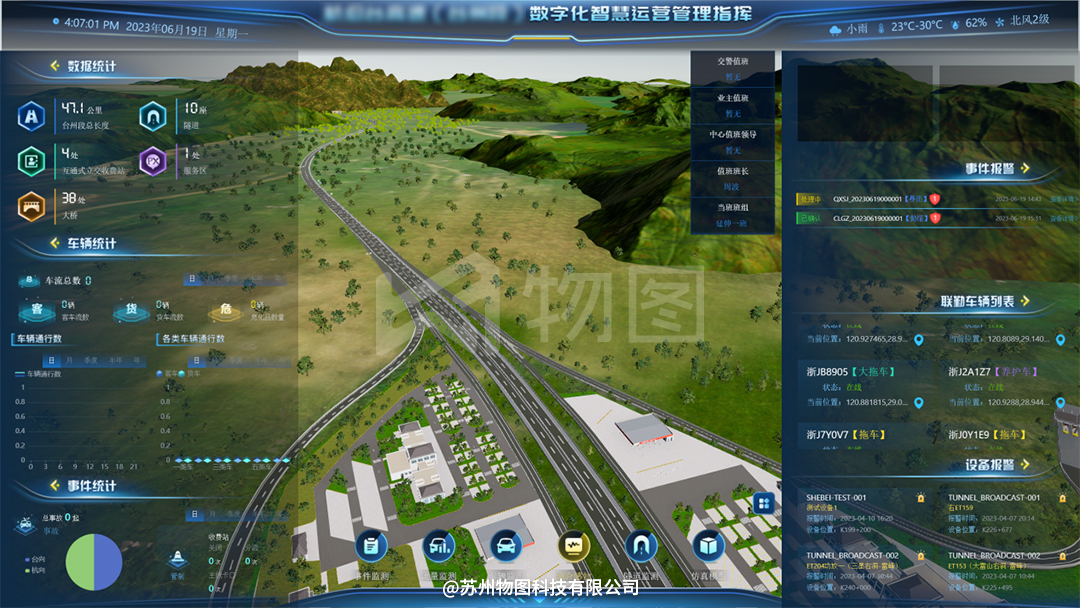Image resolution: width=1080 pixels, height=608 pixels.
Task: Click the 隧道 tunnel count hexagon icon
Action: click(x=153, y=117)
